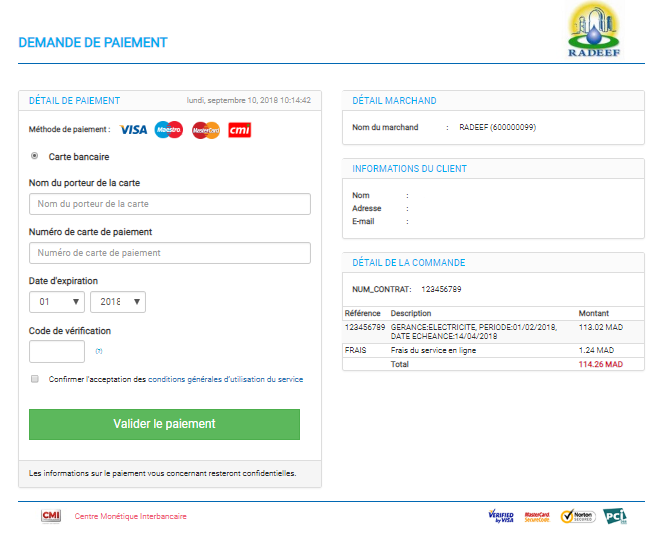Image resolution: width=653 pixels, height=541 pixels.
Task: Click the verification code help icon
Action: point(99,351)
